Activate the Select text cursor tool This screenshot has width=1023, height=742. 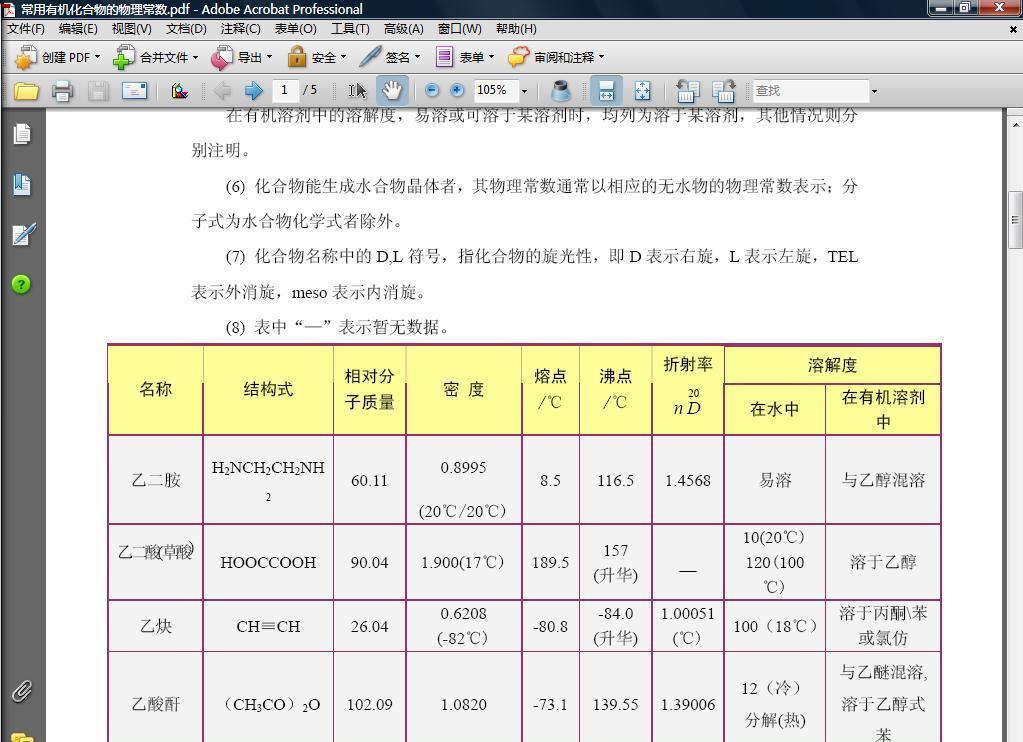(x=357, y=91)
